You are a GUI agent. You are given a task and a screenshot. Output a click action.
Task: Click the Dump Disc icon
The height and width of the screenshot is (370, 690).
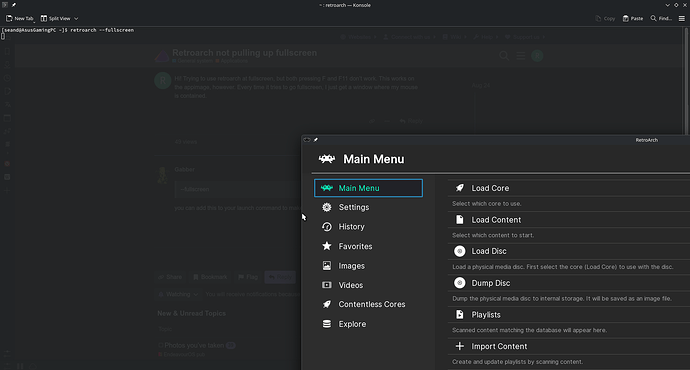point(459,283)
